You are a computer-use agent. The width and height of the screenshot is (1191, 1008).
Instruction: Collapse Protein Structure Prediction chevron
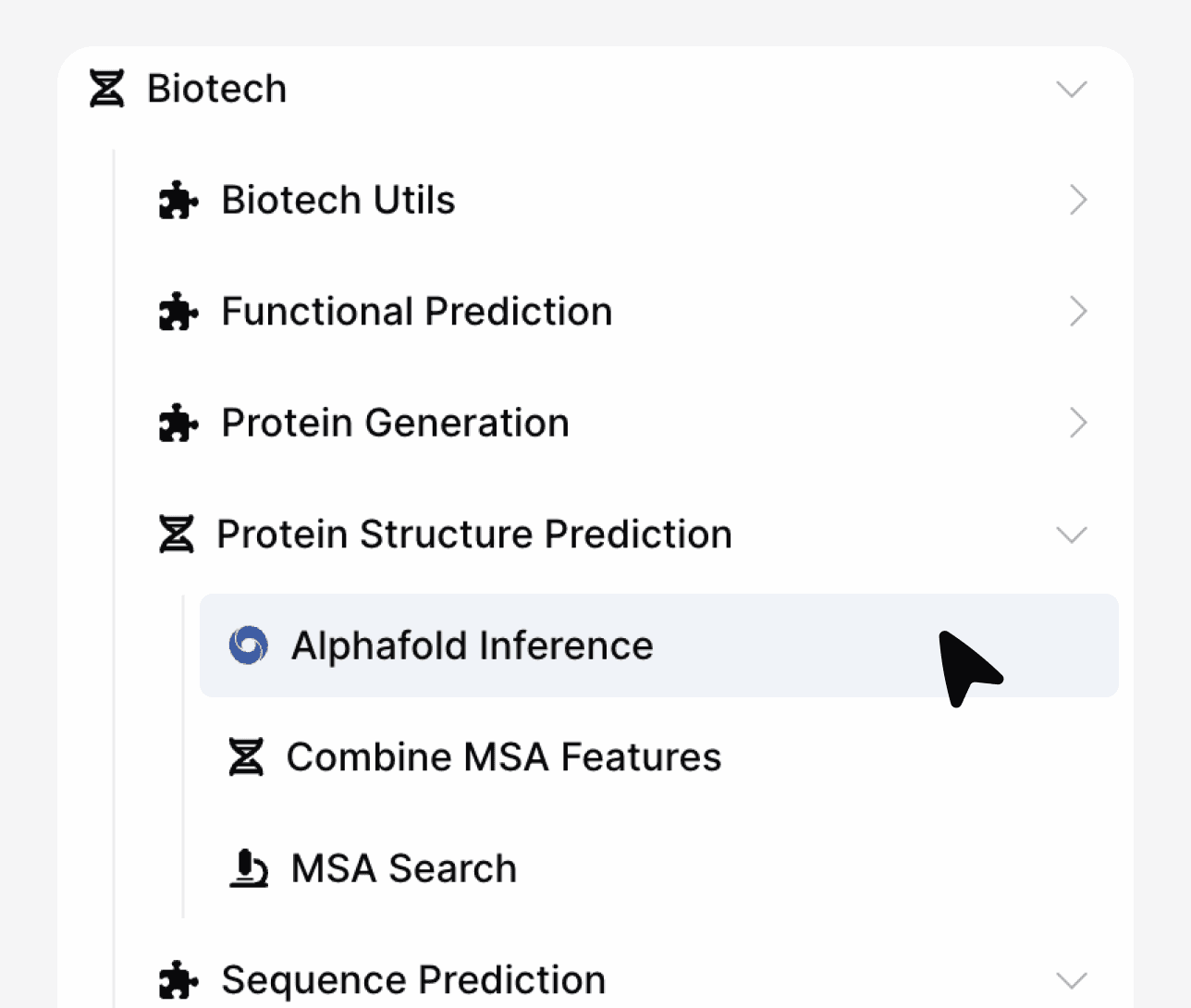point(1072,535)
